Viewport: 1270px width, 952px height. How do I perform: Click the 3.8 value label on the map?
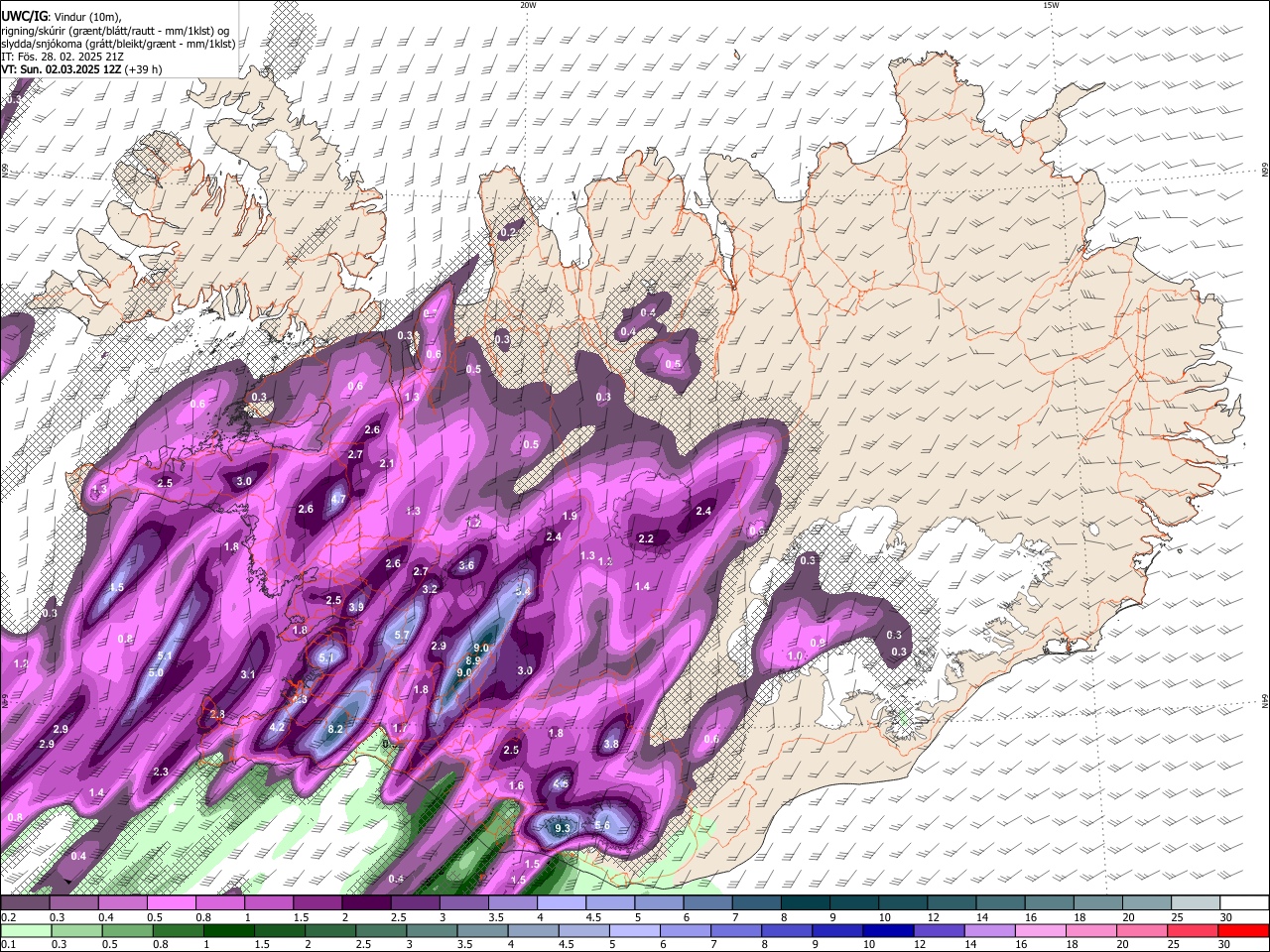pos(611,745)
